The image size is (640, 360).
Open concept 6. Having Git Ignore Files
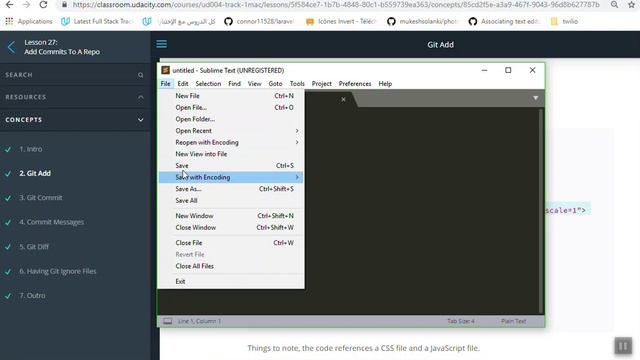(x=58, y=271)
